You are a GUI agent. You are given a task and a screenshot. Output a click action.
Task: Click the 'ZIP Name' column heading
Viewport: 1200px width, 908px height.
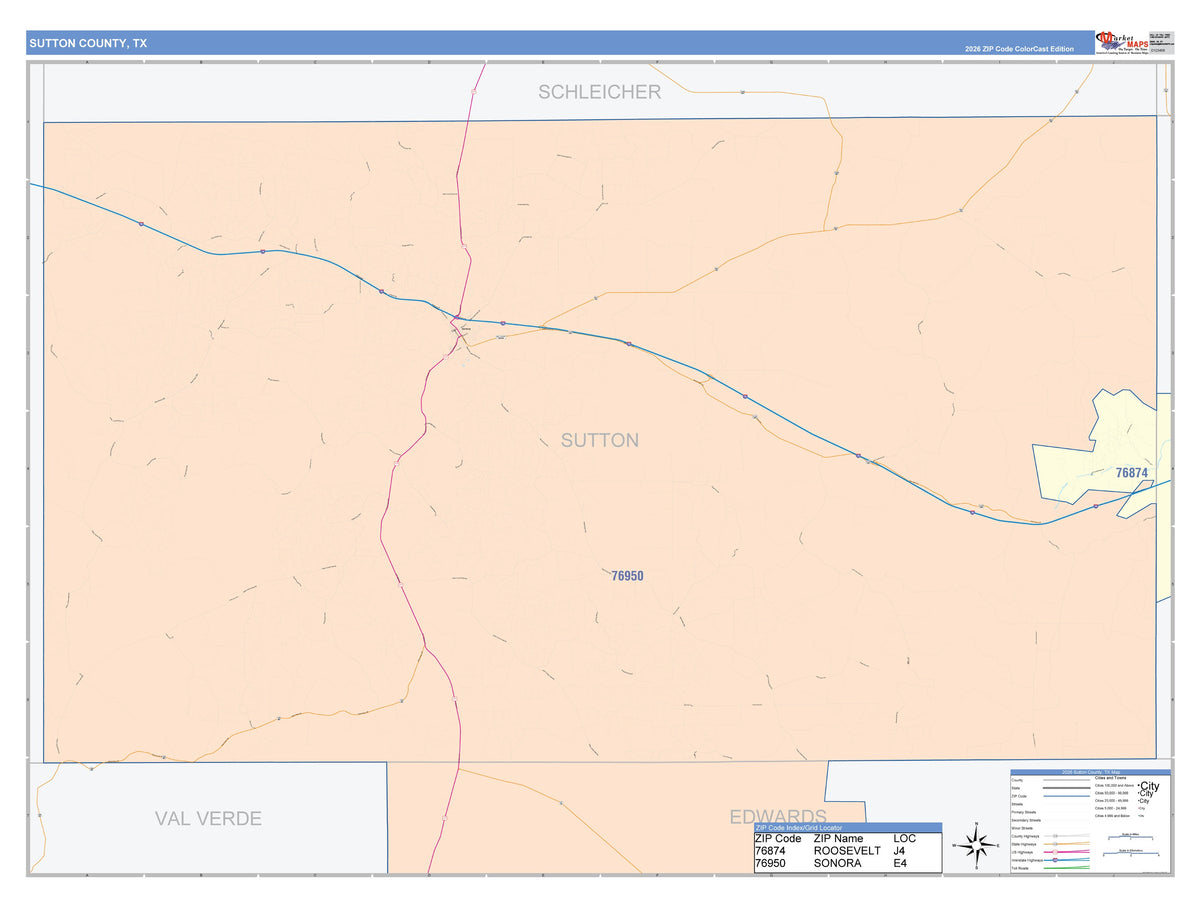[x=838, y=839]
